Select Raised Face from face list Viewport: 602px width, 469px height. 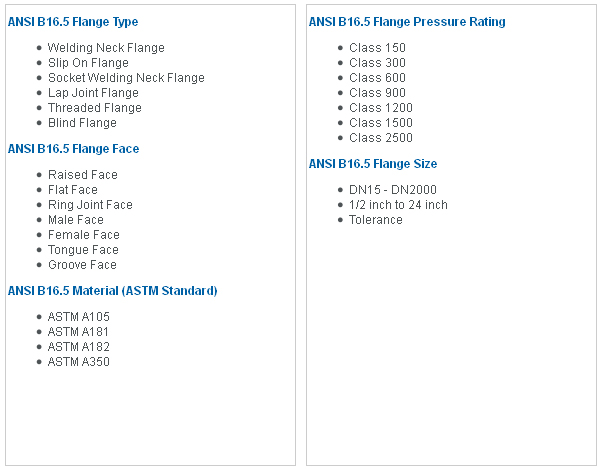(x=83, y=175)
